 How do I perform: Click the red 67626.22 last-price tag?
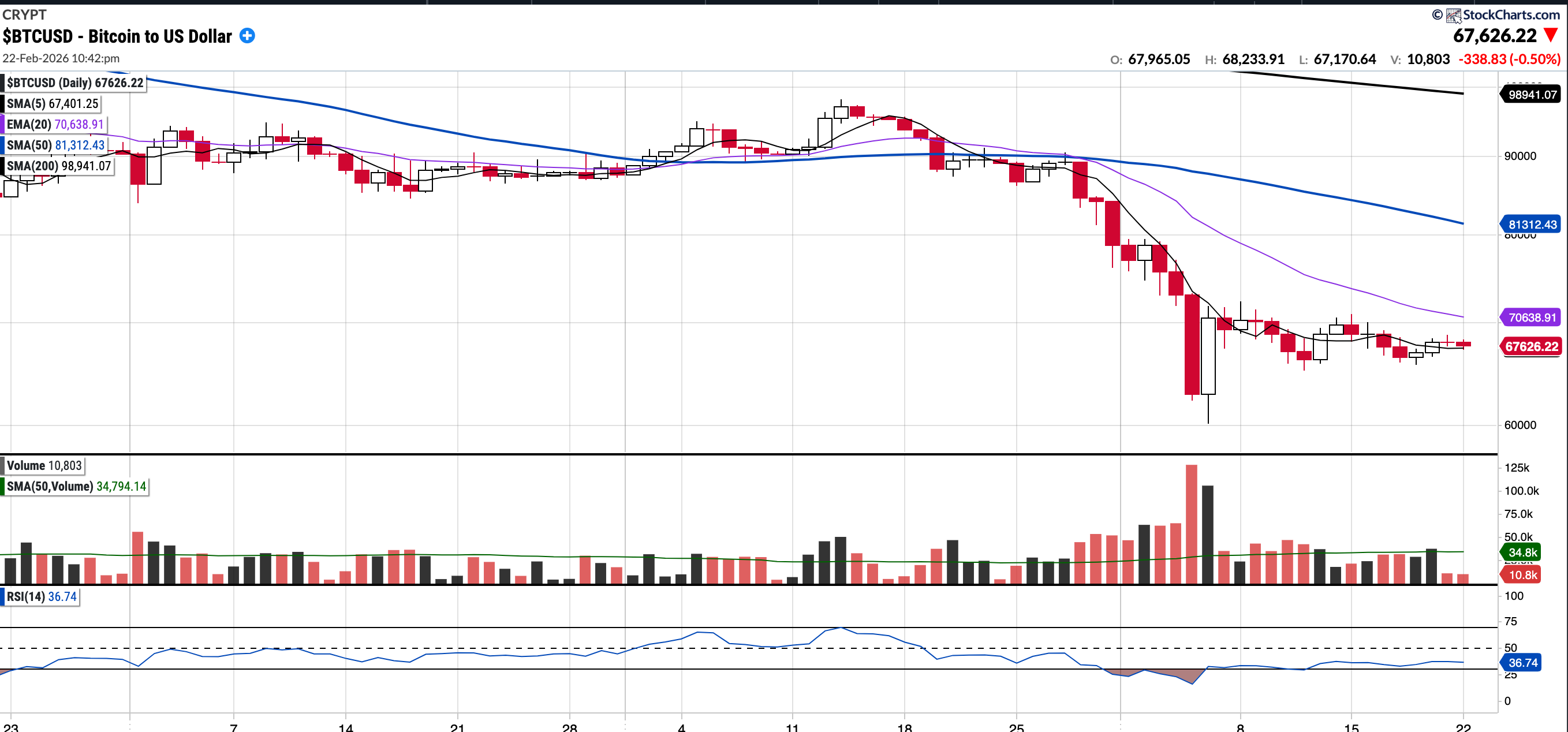pyautogui.click(x=1532, y=346)
